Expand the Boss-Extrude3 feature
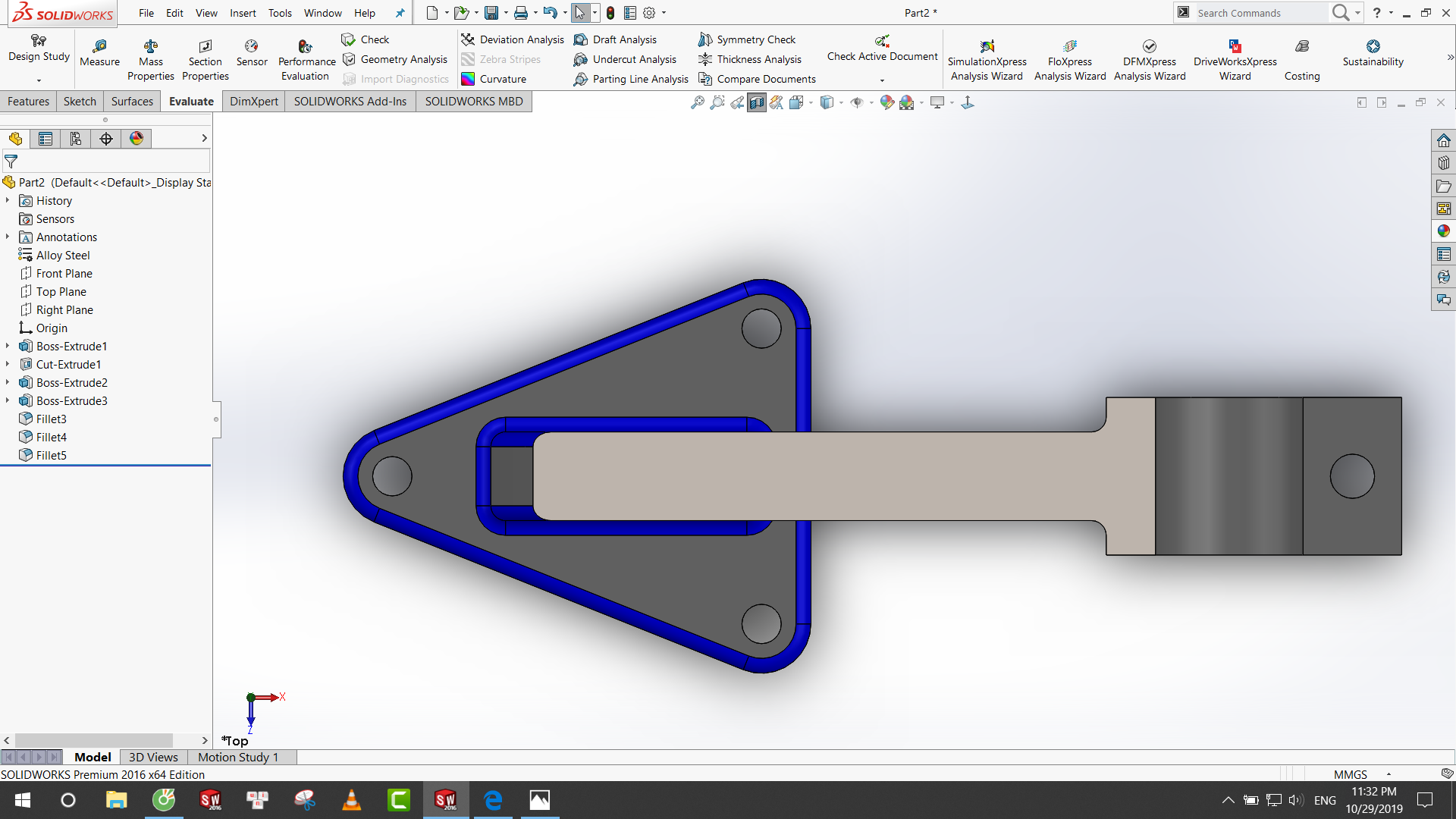The image size is (1456, 819). [8, 400]
